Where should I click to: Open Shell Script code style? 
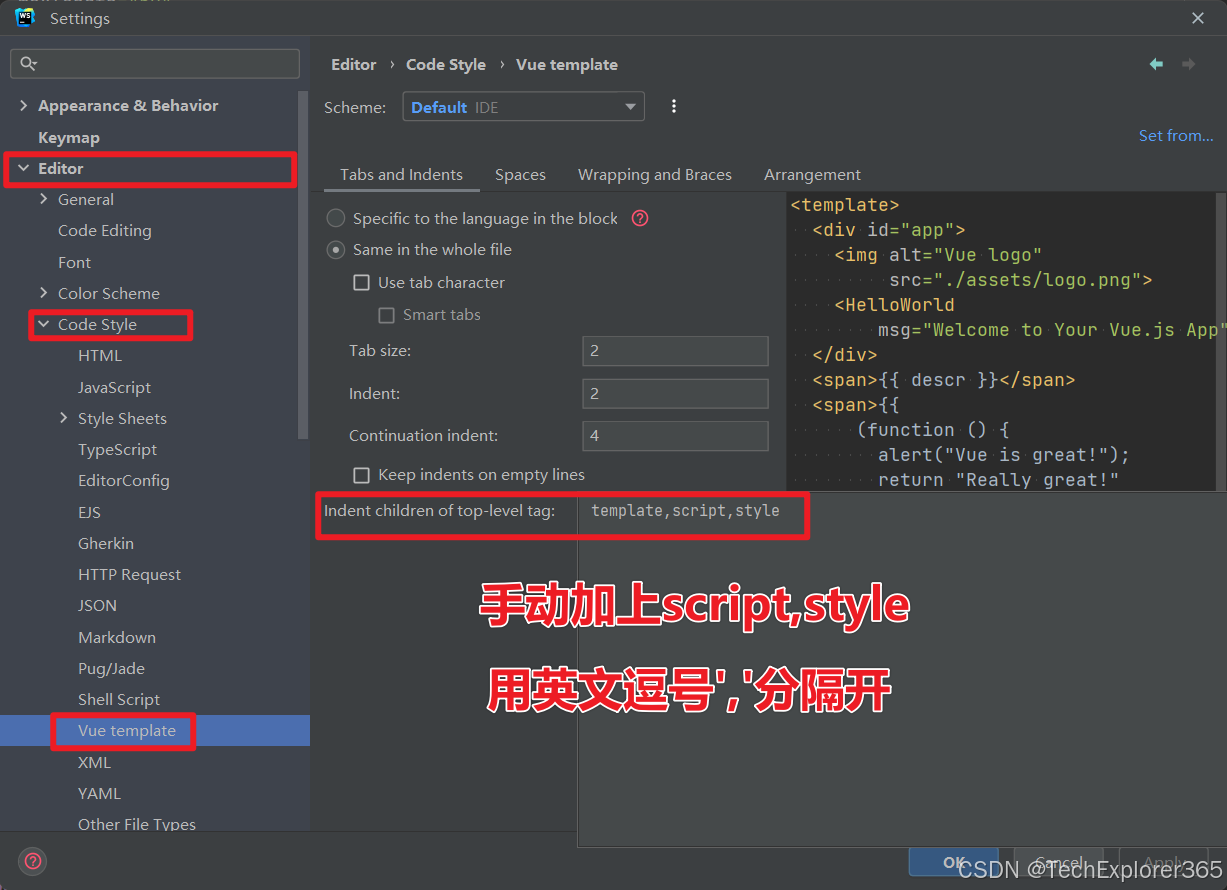119,699
